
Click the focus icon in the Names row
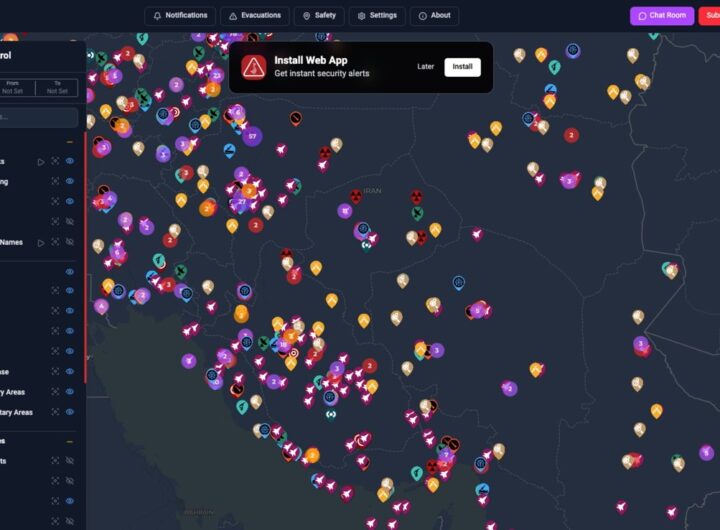point(55,242)
